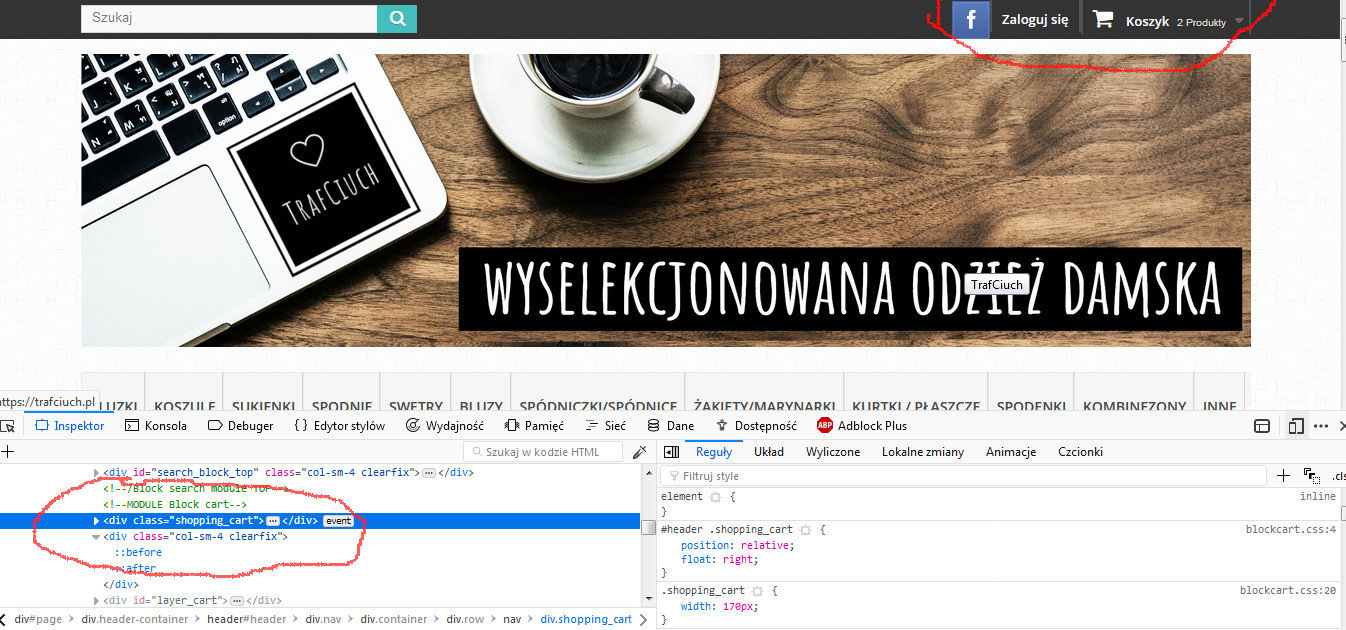Viewport: 1346px width, 630px height.
Task: Expand the ellipsis in layer_cart div
Action: [x=237, y=601]
